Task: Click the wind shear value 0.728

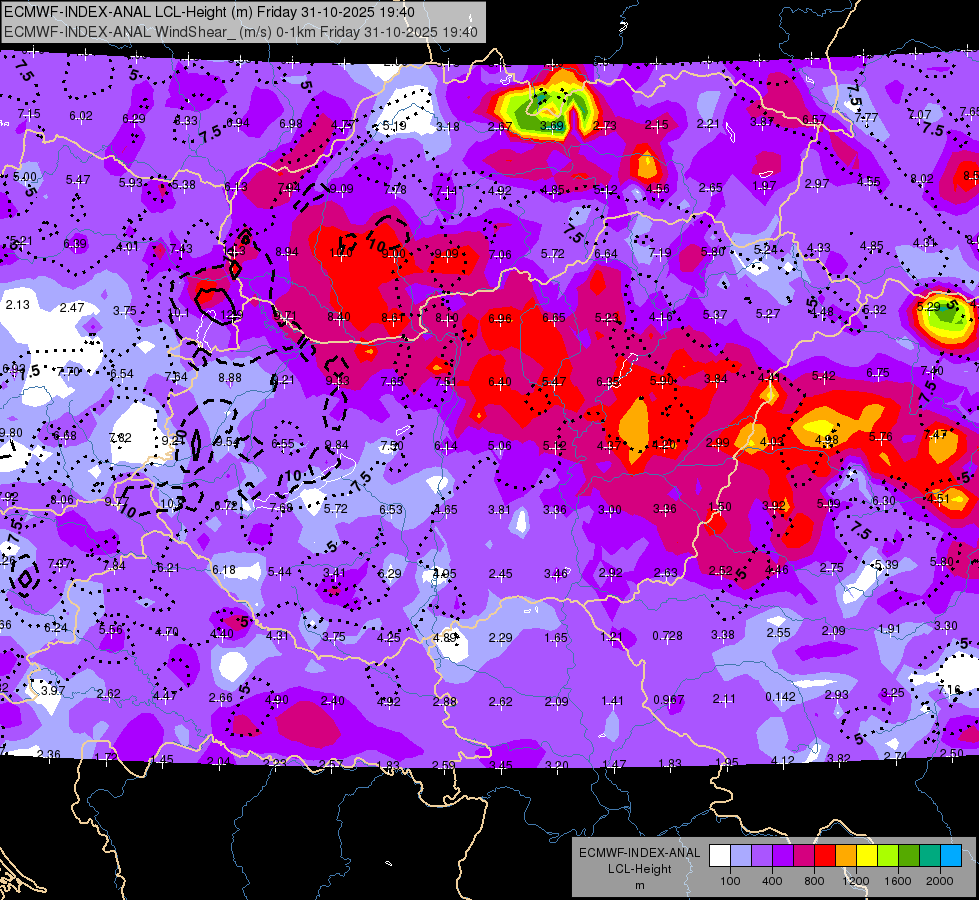Action: pyautogui.click(x=667, y=636)
